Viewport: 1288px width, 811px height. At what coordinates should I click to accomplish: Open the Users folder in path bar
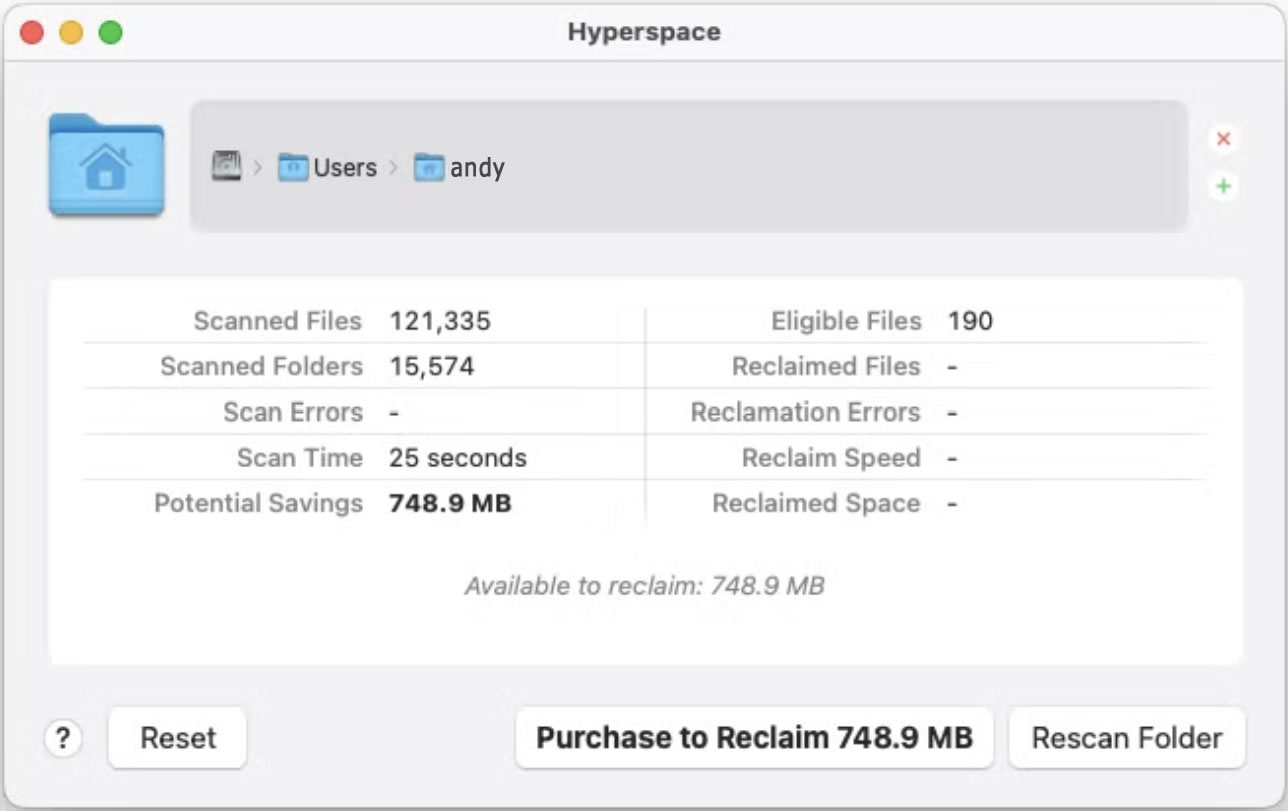point(328,167)
